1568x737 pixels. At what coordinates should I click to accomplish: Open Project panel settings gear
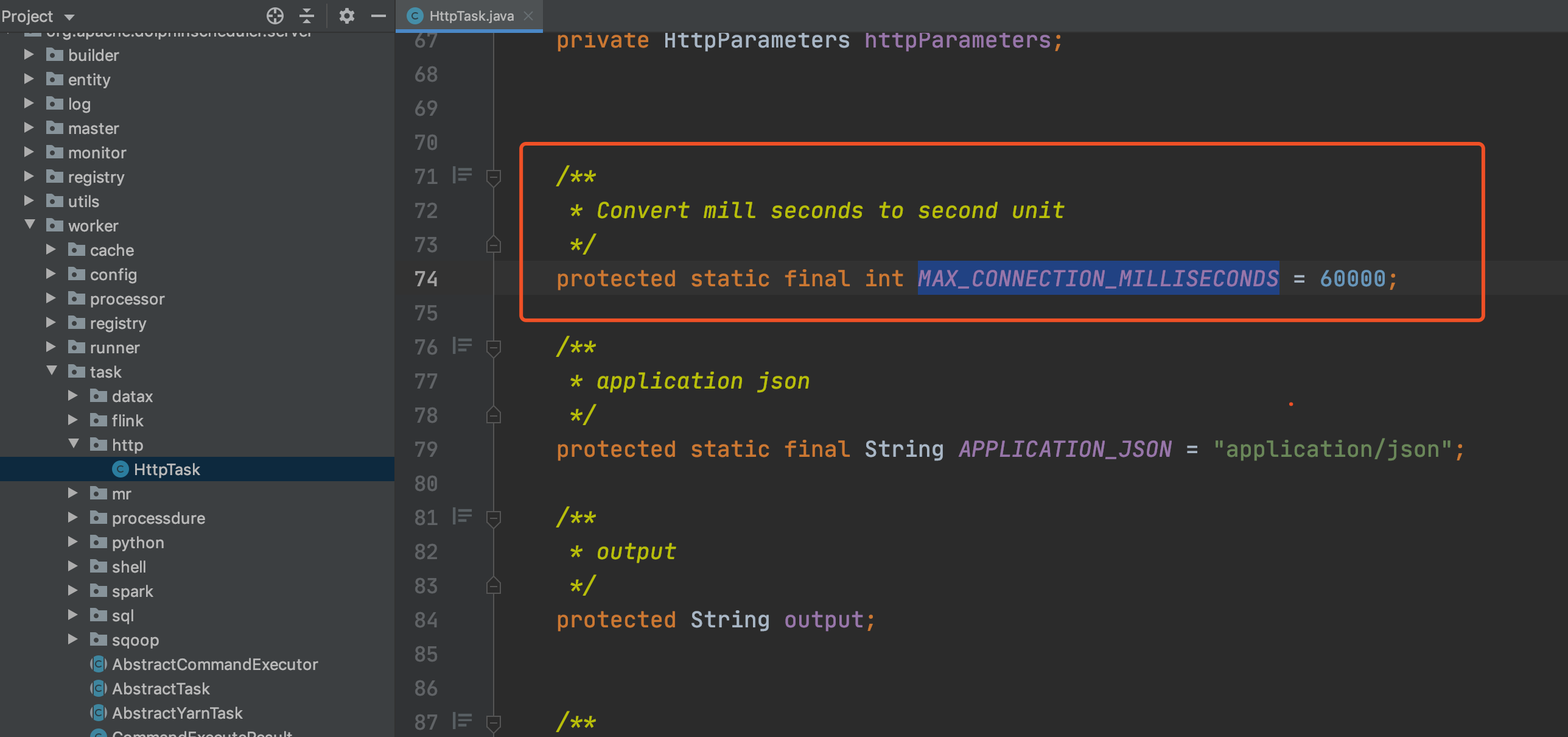[346, 16]
